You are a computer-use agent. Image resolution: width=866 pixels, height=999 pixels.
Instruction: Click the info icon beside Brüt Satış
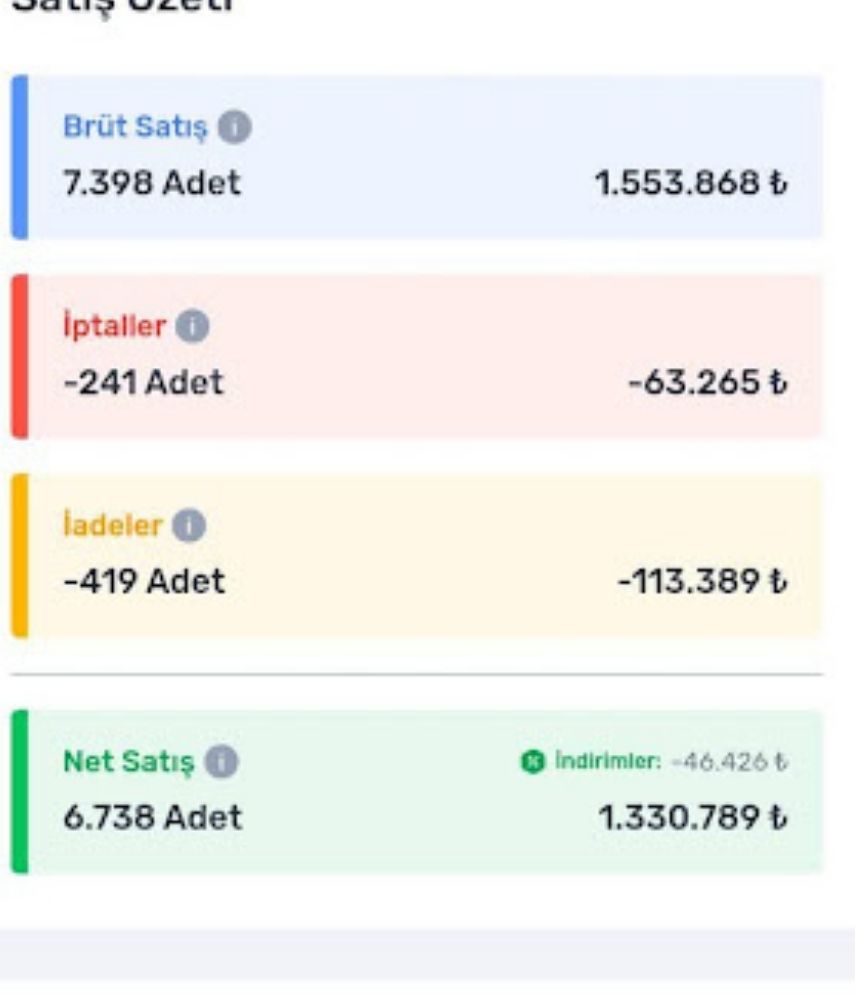(235, 128)
